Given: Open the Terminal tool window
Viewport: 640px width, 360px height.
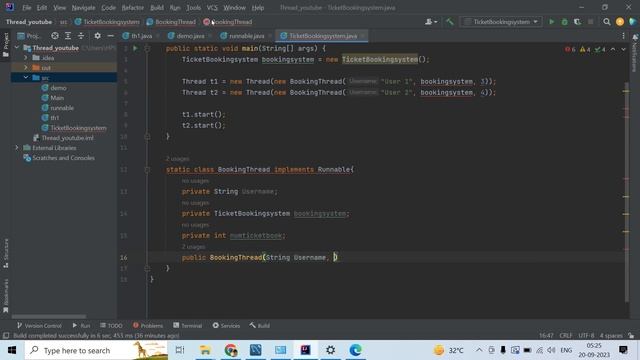Looking at the screenshot, I should tap(187, 326).
